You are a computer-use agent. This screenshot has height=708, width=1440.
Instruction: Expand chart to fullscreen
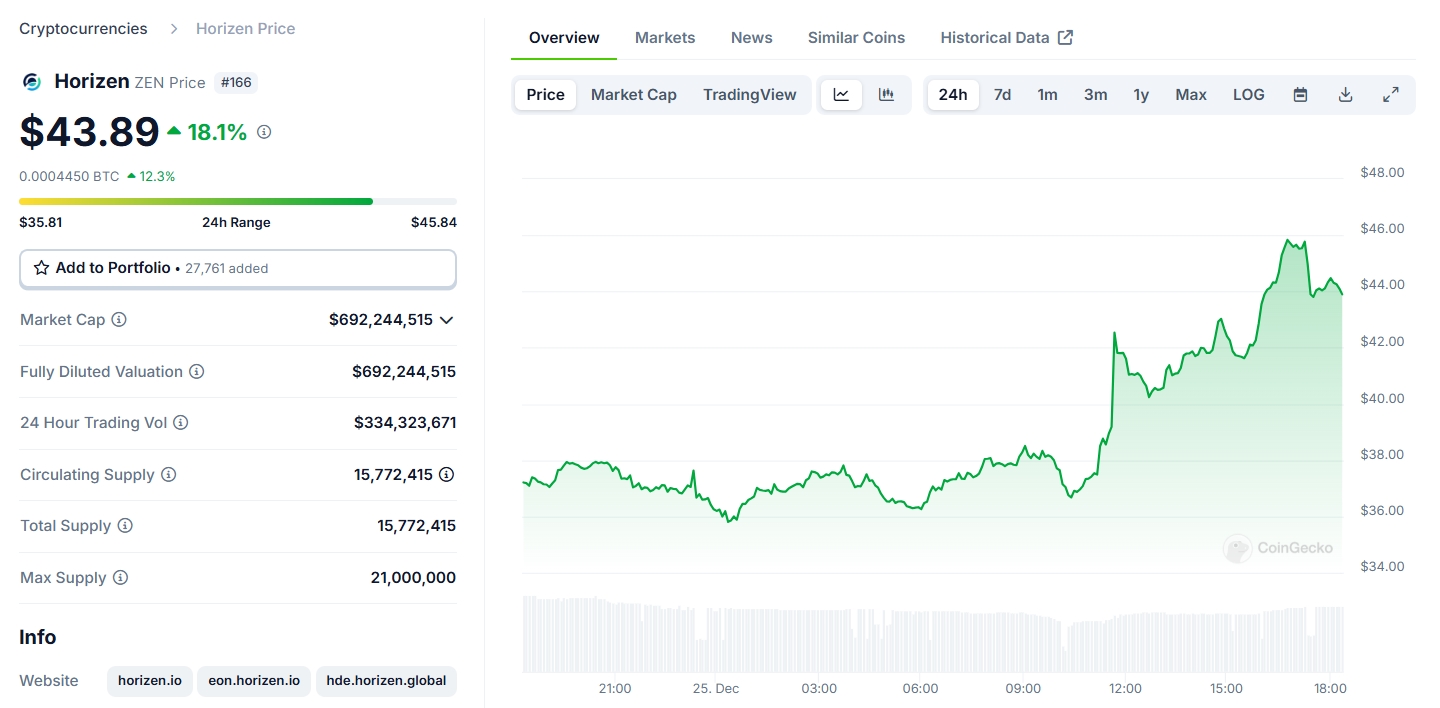coord(1390,95)
